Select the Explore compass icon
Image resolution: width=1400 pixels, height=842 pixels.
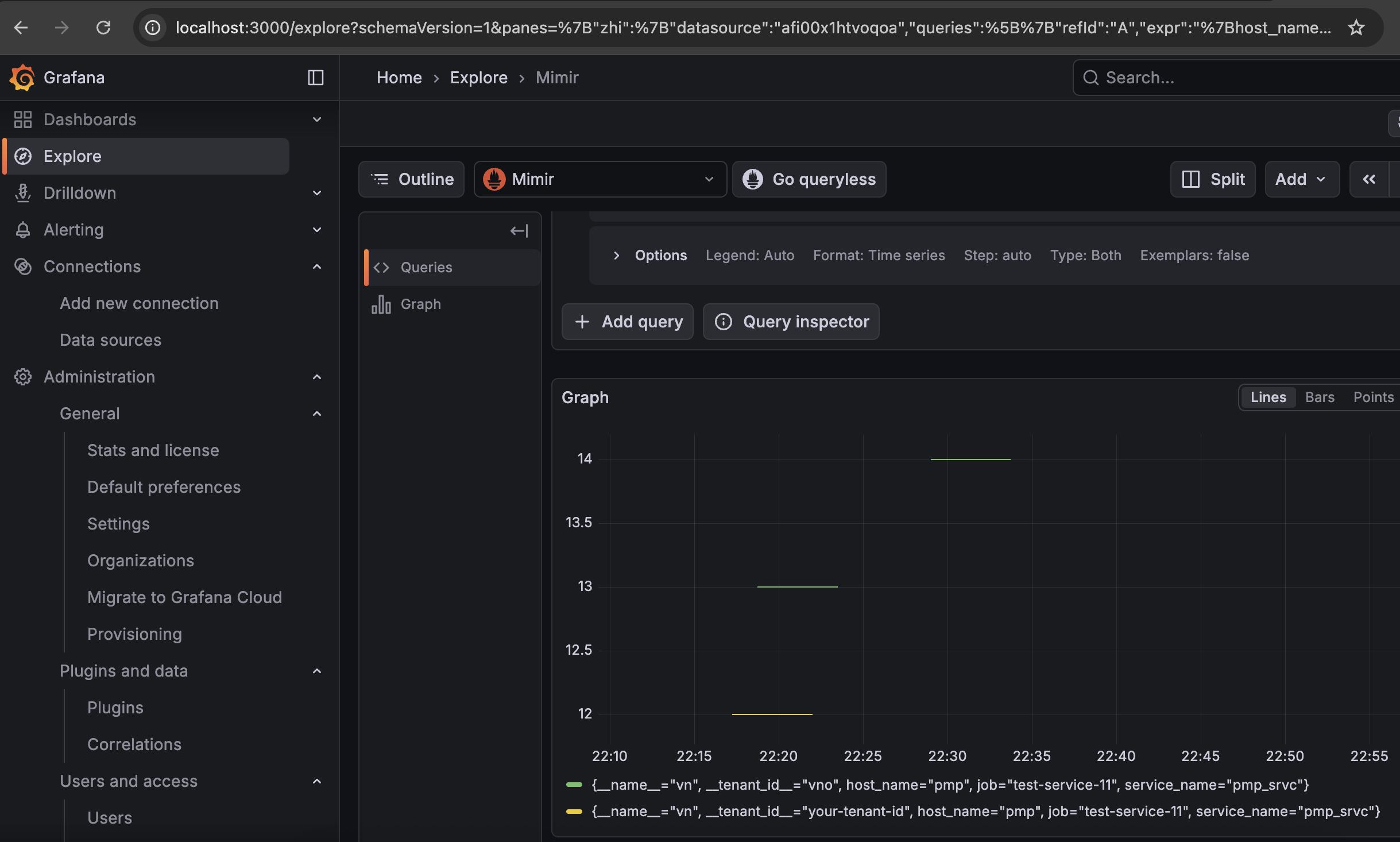click(x=23, y=156)
